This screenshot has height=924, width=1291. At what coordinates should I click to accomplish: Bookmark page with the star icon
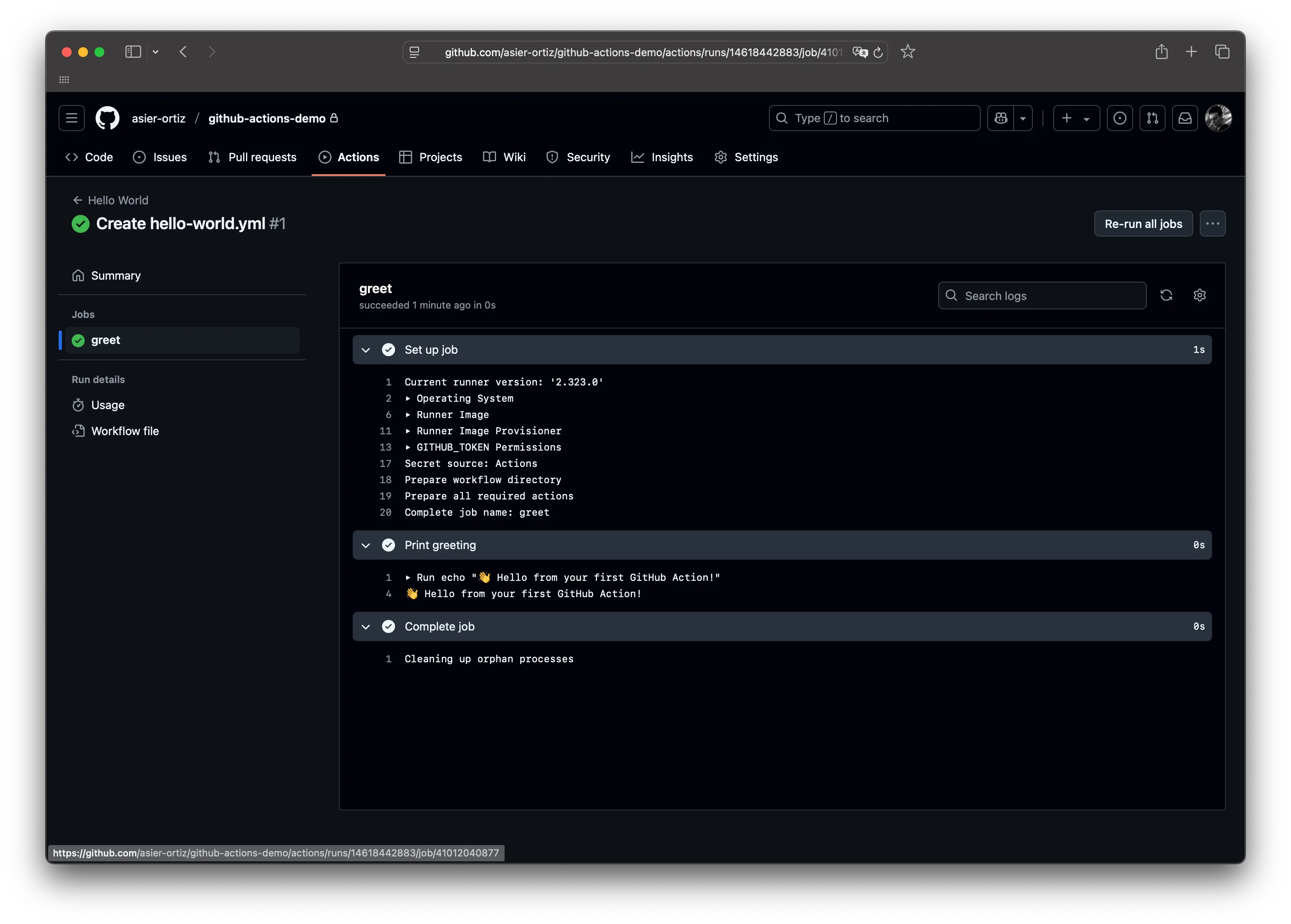(908, 52)
